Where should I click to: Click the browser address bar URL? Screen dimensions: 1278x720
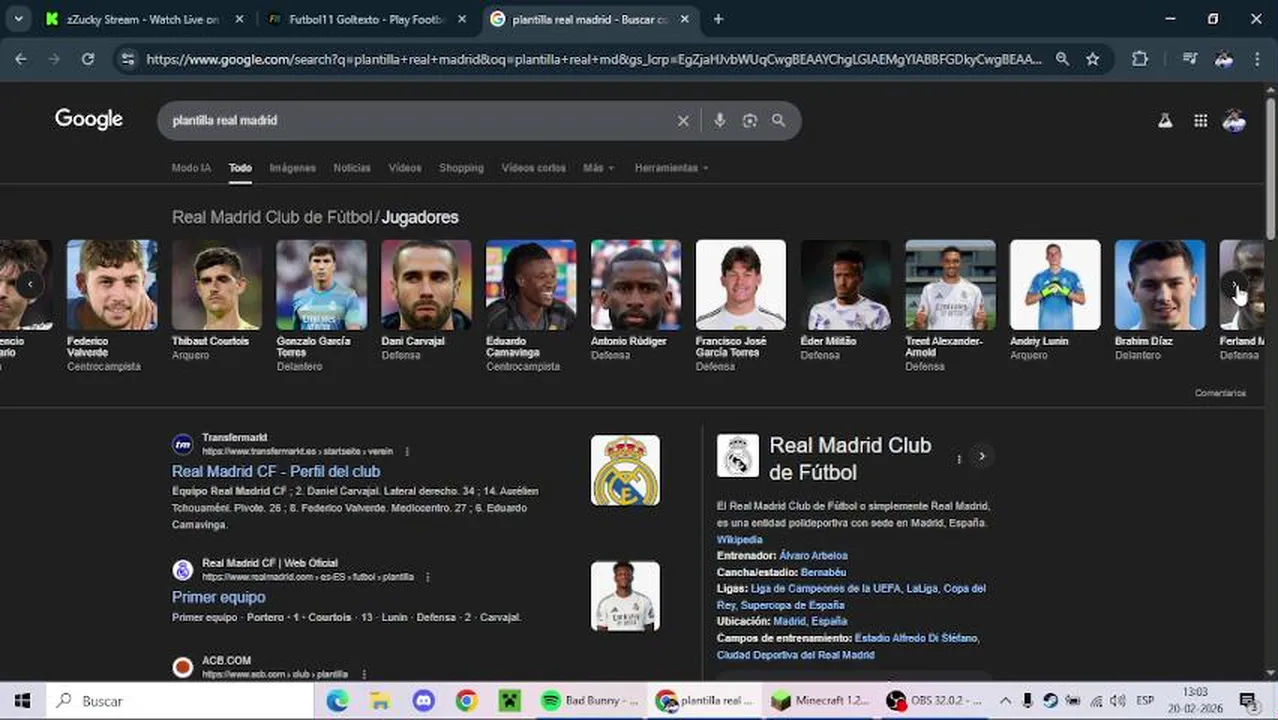[x=593, y=59]
